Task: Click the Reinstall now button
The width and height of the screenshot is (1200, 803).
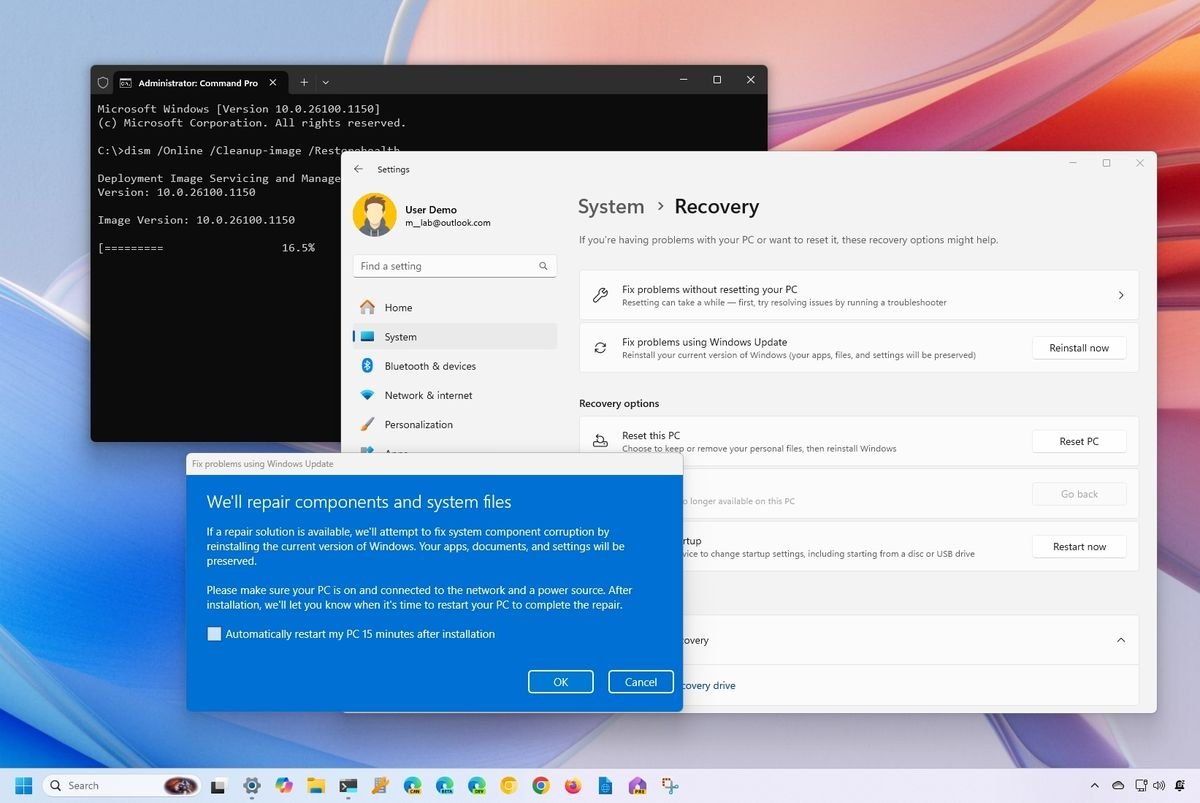Action: (1079, 348)
